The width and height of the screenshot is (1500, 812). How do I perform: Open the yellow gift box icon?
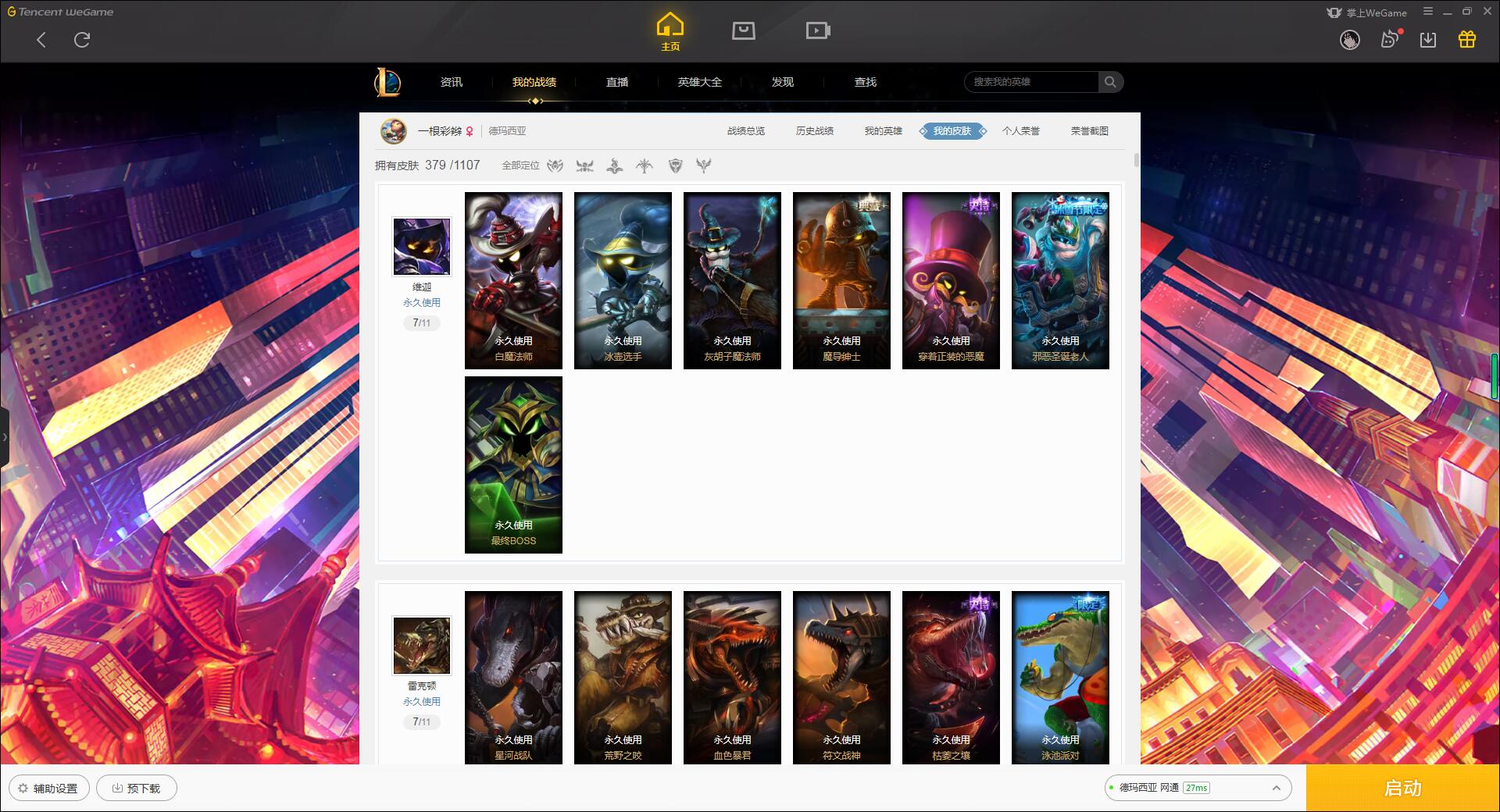tap(1467, 39)
